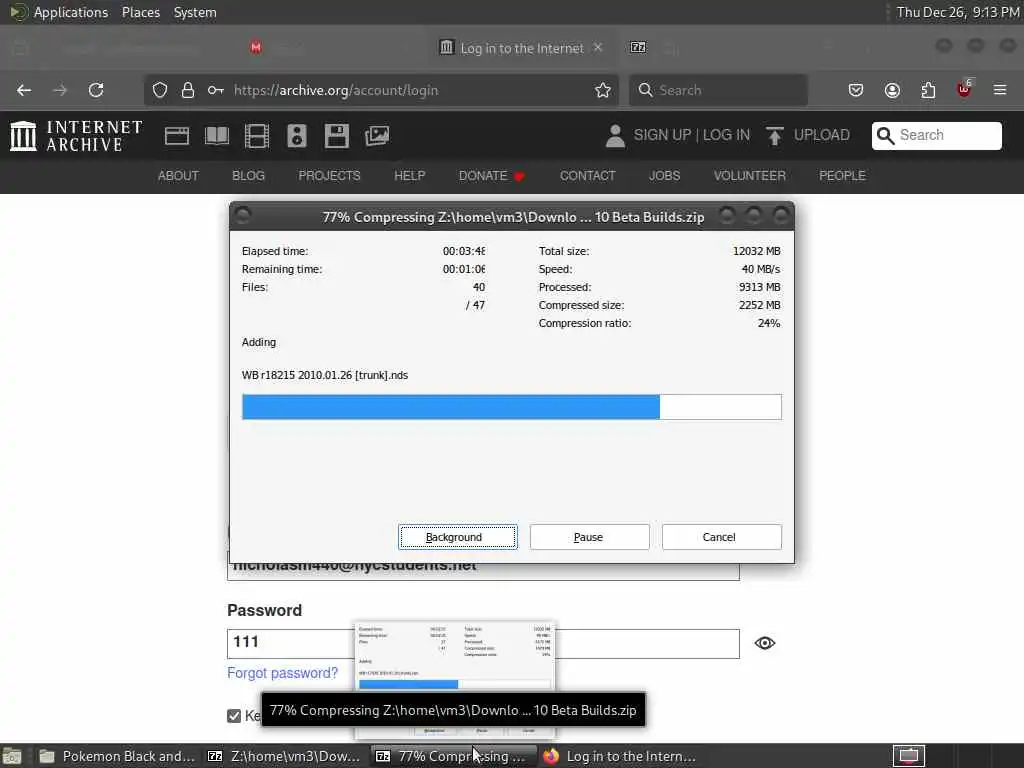Click the 7-Zip tab icon in browser tab strip

[x=638, y=47]
